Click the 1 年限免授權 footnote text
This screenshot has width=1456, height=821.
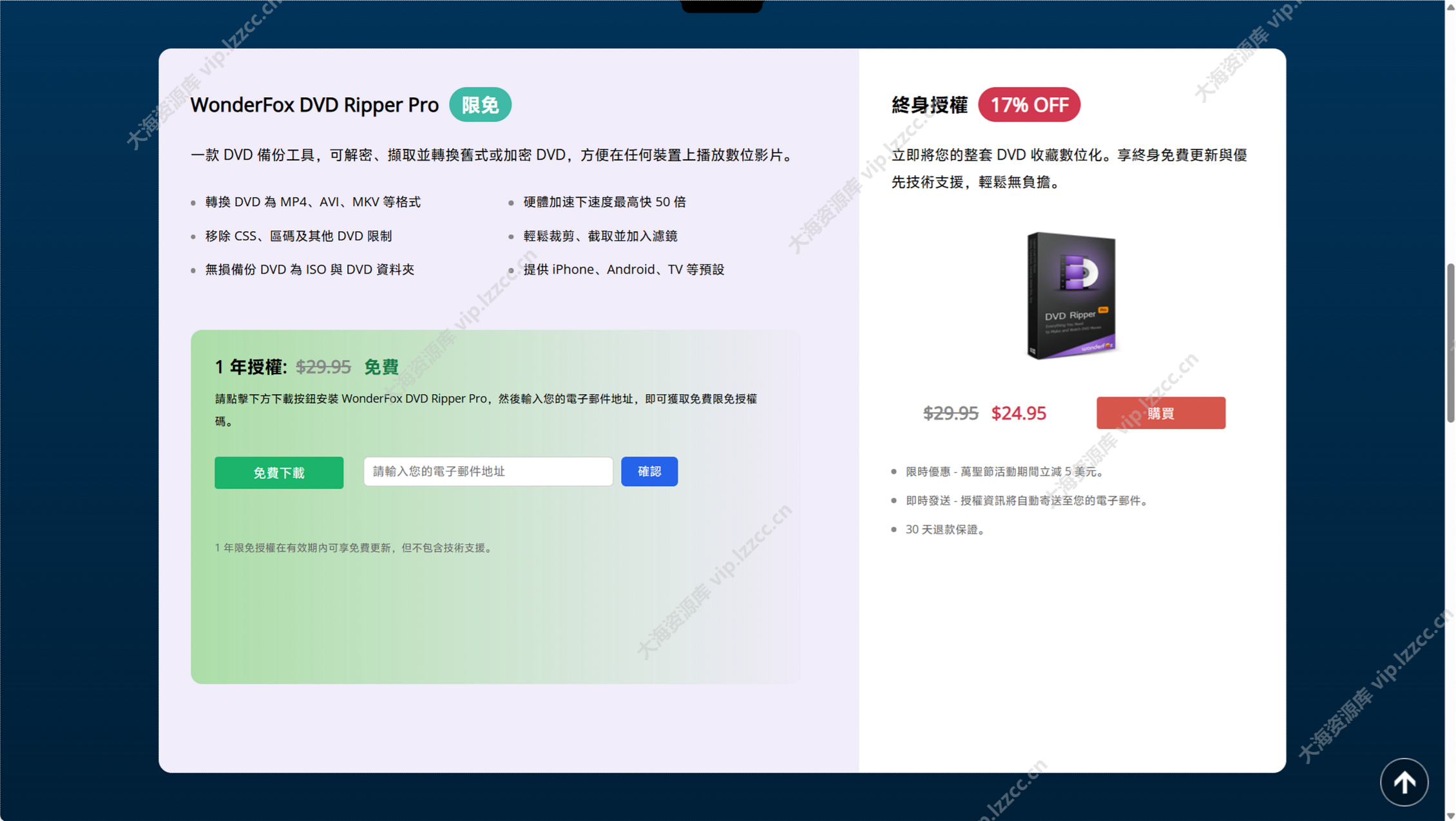355,548
